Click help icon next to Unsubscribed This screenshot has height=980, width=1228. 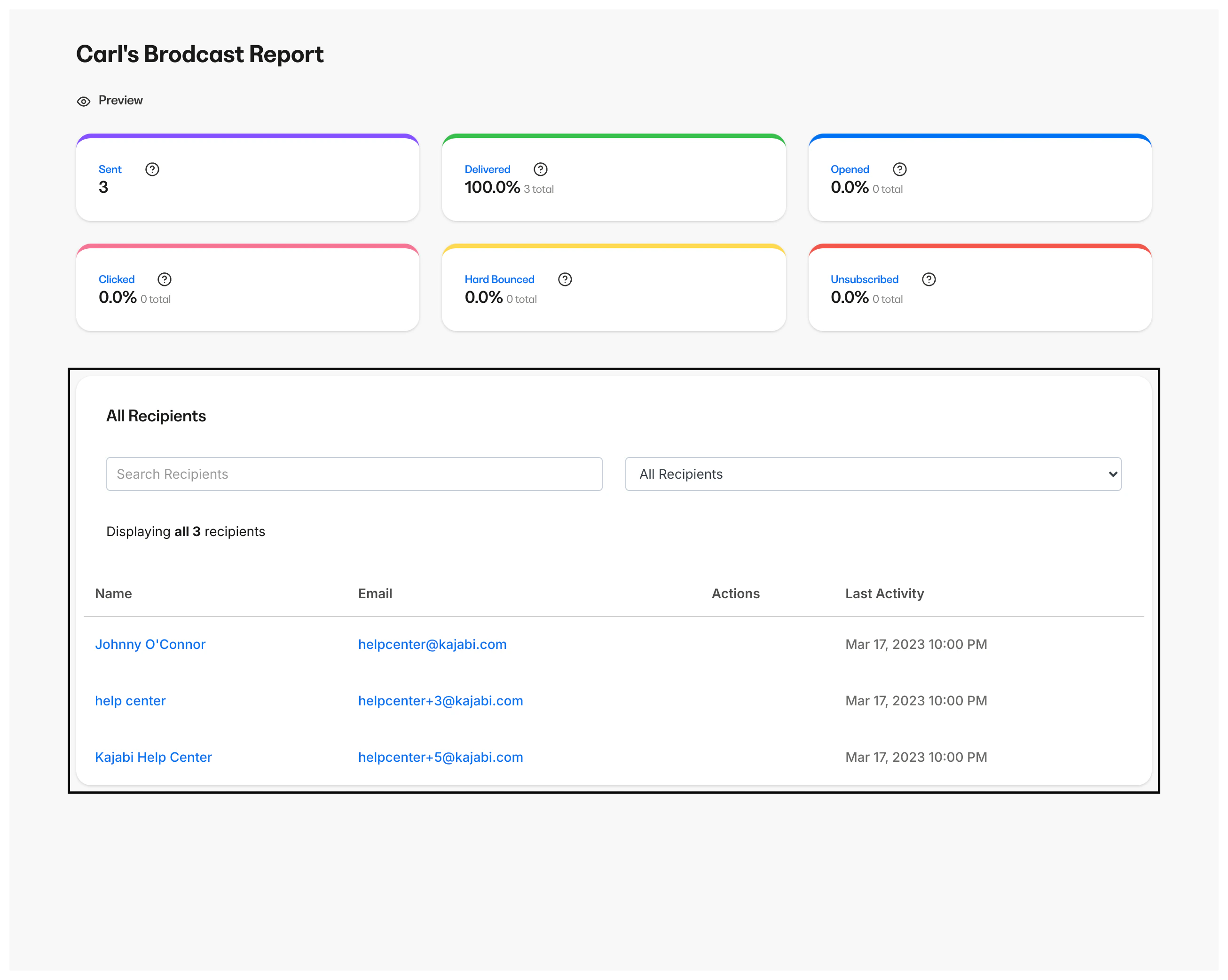[929, 279]
